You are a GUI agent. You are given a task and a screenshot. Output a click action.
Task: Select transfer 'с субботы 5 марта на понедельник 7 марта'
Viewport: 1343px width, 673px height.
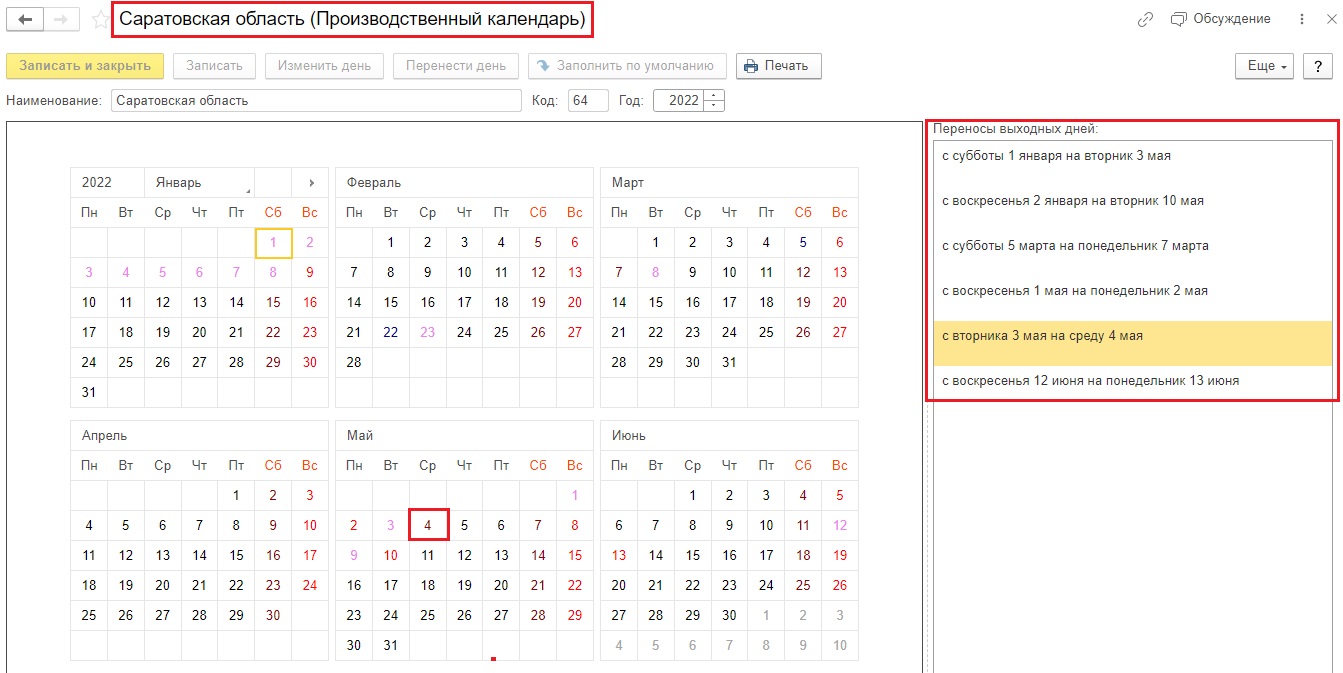coord(1132,253)
